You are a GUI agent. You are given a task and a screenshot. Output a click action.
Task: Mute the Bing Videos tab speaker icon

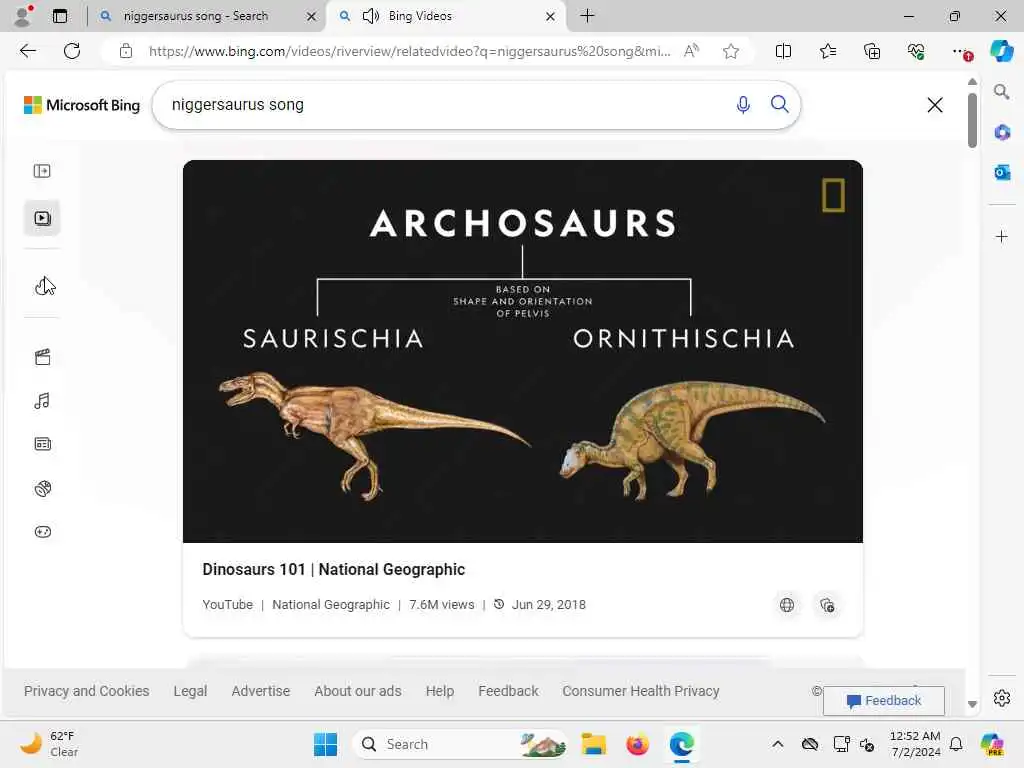coord(371,16)
